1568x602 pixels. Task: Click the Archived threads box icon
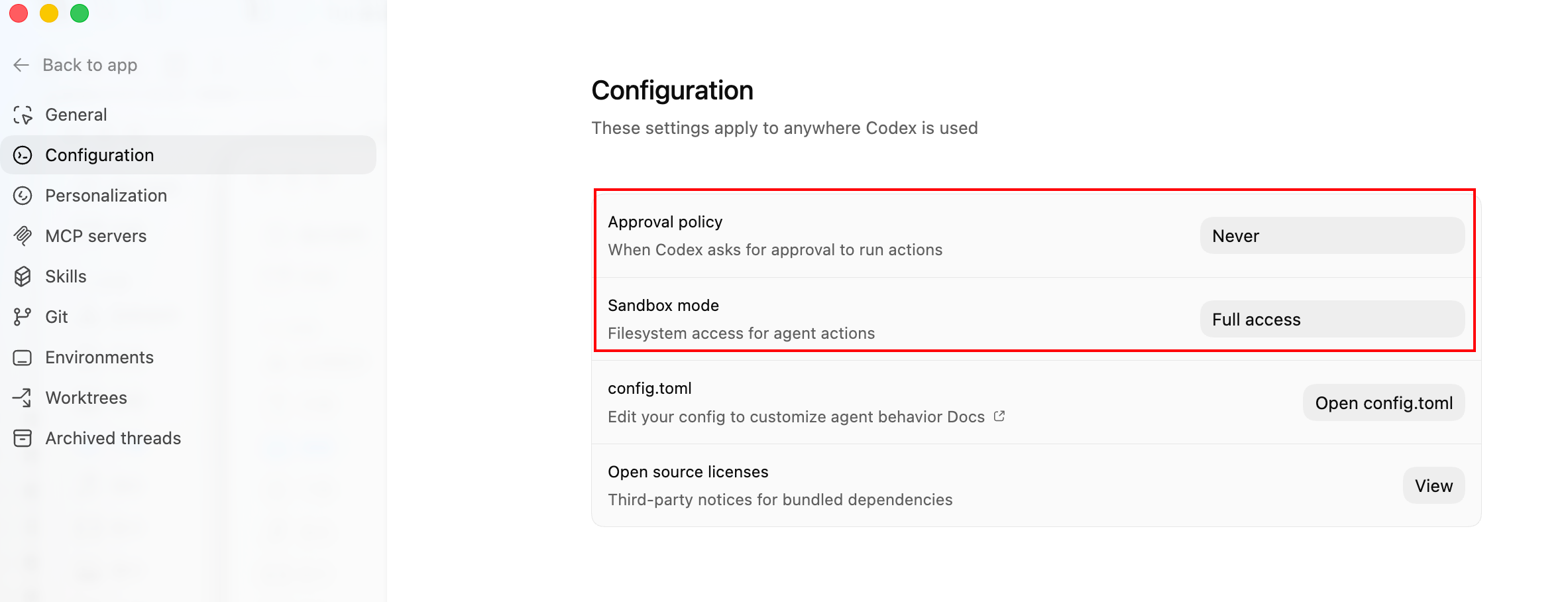pyautogui.click(x=23, y=438)
